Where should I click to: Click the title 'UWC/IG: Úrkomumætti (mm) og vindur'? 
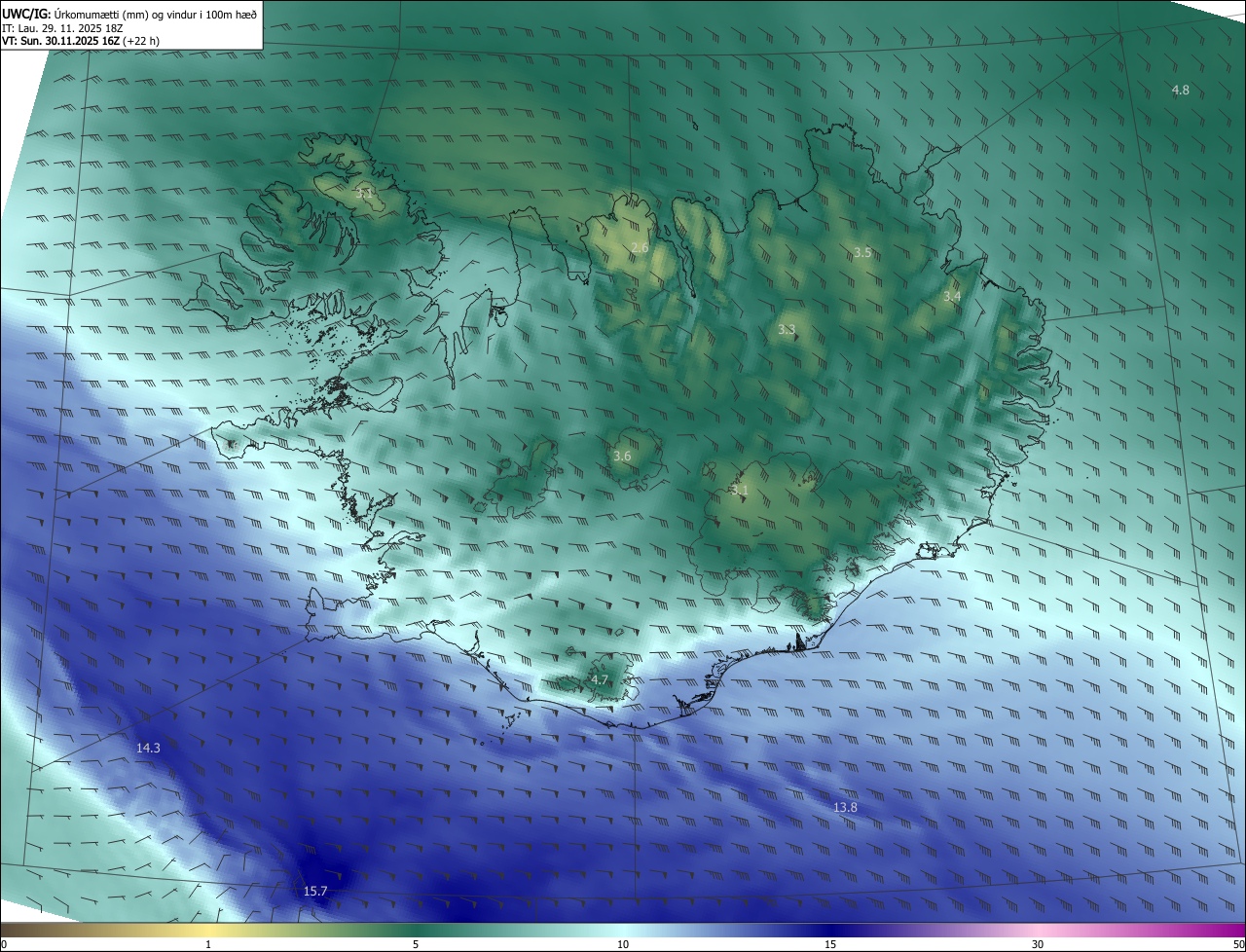[129, 13]
